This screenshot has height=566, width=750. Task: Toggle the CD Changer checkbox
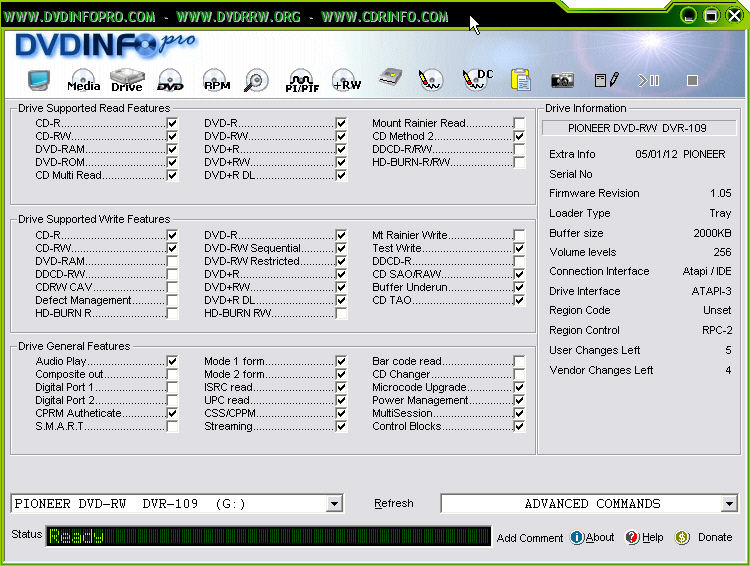[x=519, y=374]
